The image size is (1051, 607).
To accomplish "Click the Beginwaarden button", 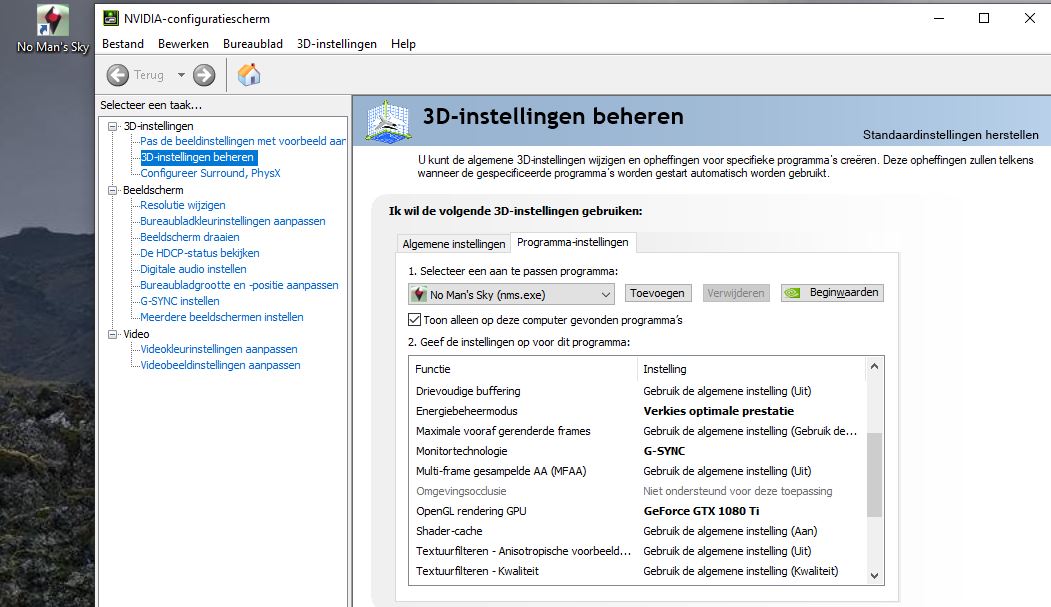I will click(x=832, y=293).
